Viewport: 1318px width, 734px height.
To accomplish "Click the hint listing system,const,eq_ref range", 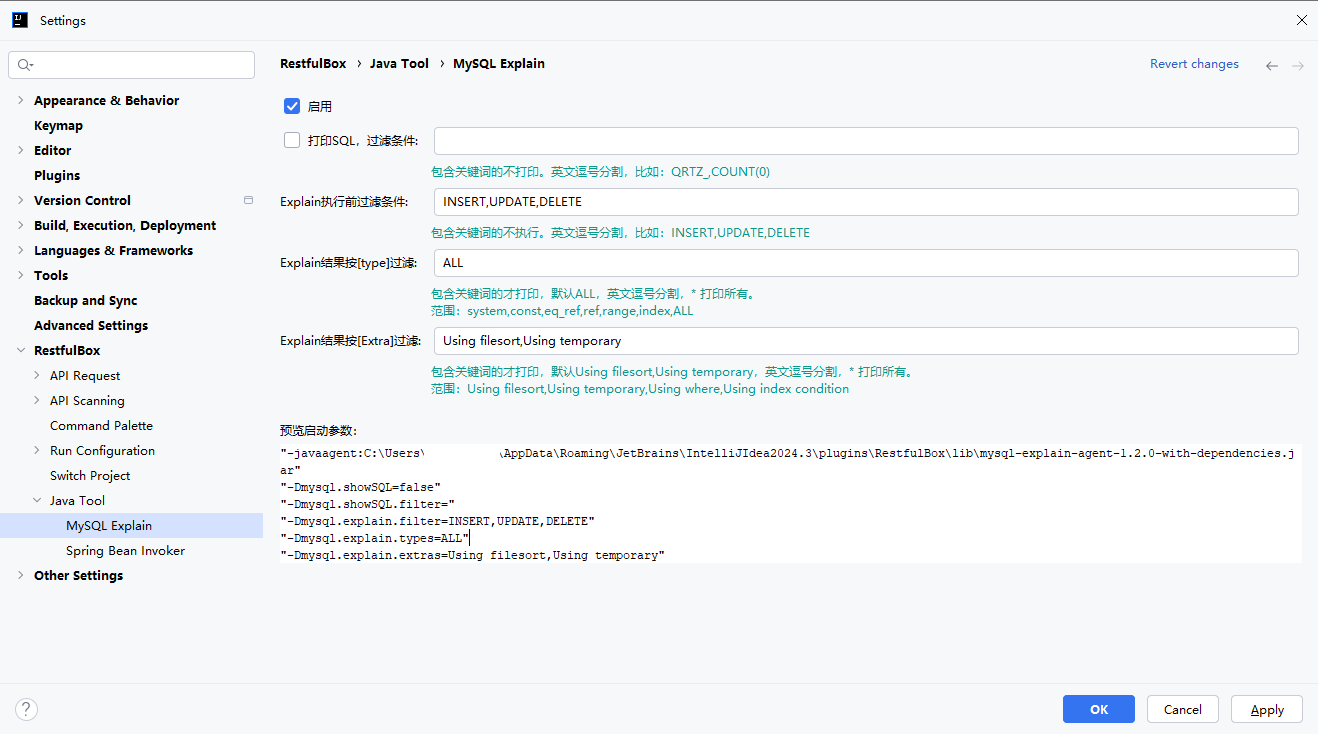I will pos(562,311).
